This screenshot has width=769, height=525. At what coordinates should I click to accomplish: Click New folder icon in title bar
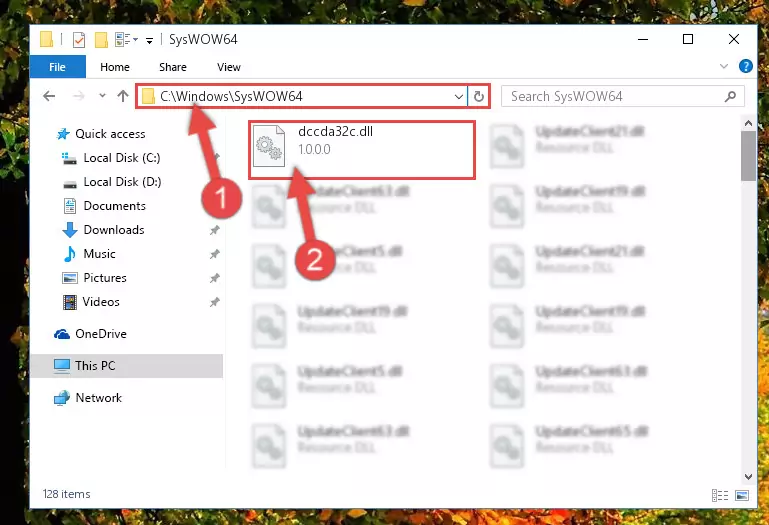[x=101, y=39]
